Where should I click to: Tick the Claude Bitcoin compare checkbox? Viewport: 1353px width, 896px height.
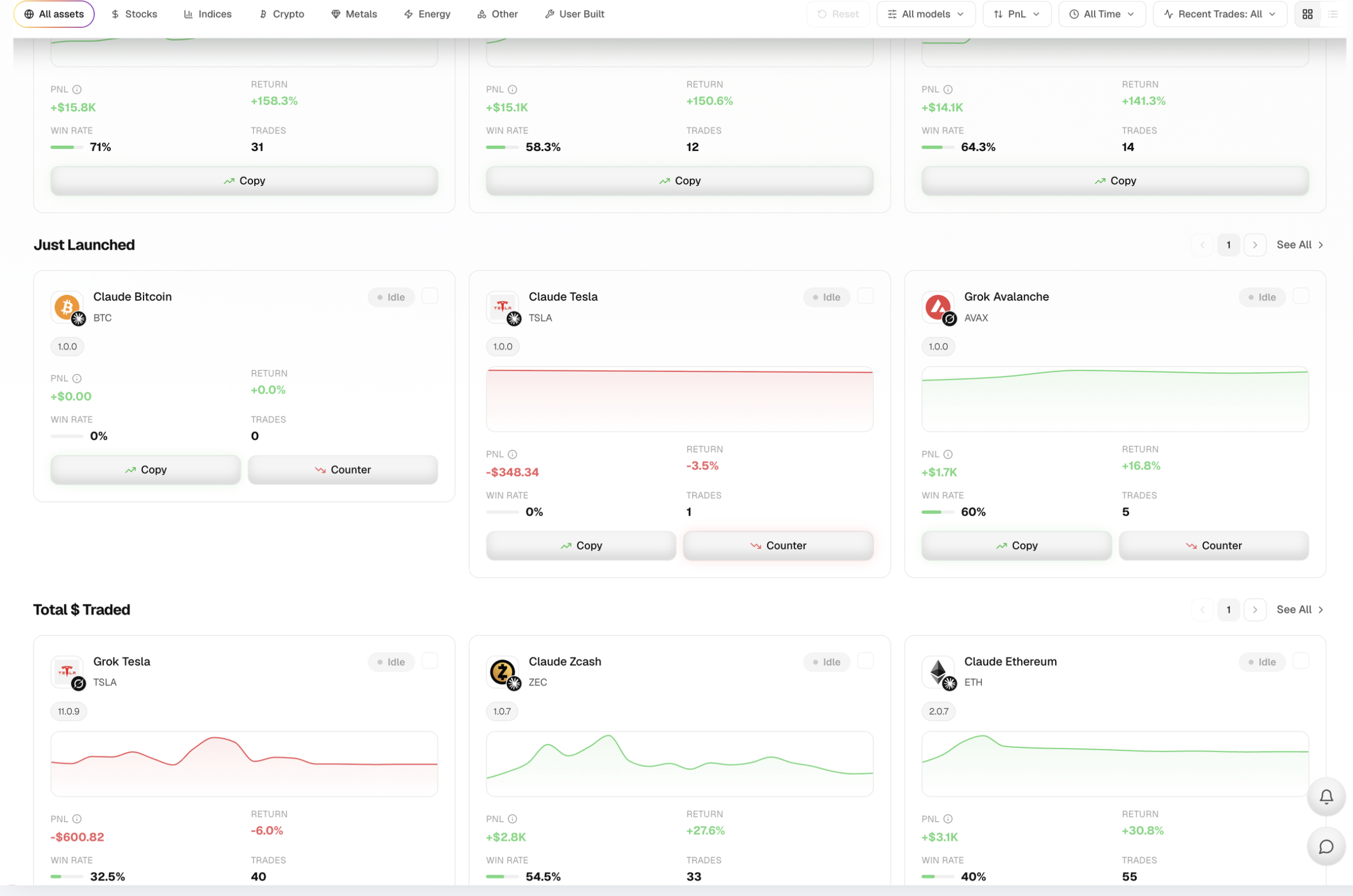pyautogui.click(x=430, y=296)
